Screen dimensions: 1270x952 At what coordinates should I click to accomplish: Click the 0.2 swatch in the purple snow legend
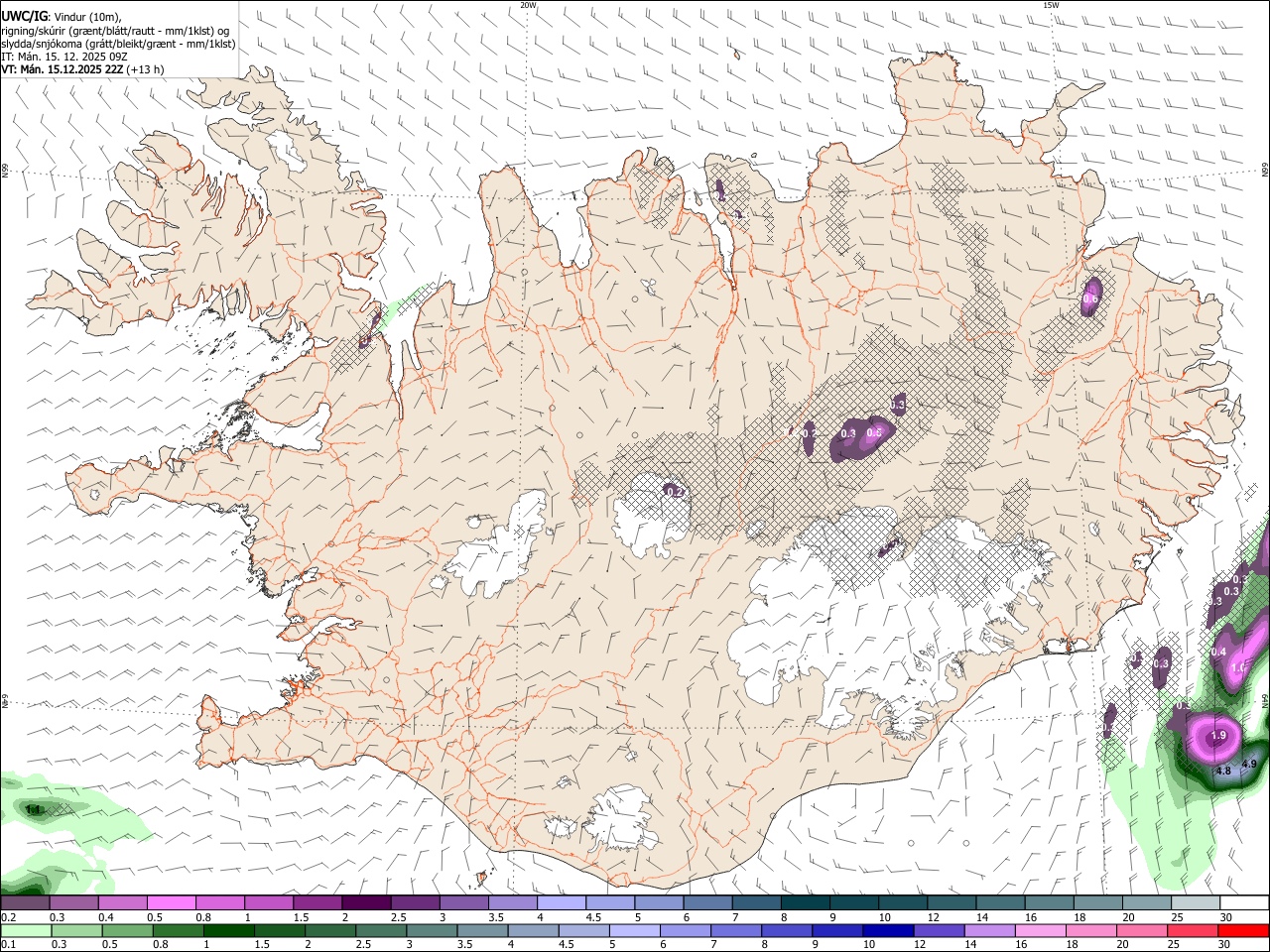25,902
